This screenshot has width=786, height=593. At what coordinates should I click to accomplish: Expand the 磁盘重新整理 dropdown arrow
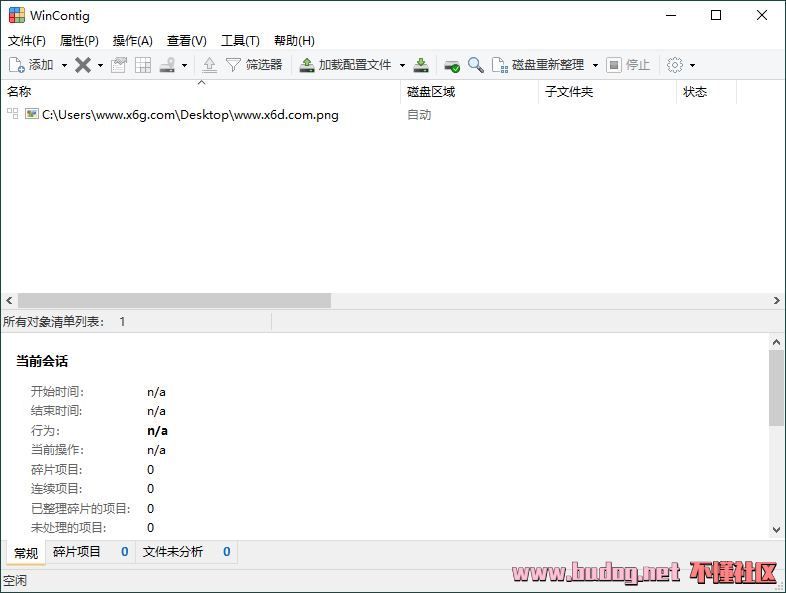point(595,65)
